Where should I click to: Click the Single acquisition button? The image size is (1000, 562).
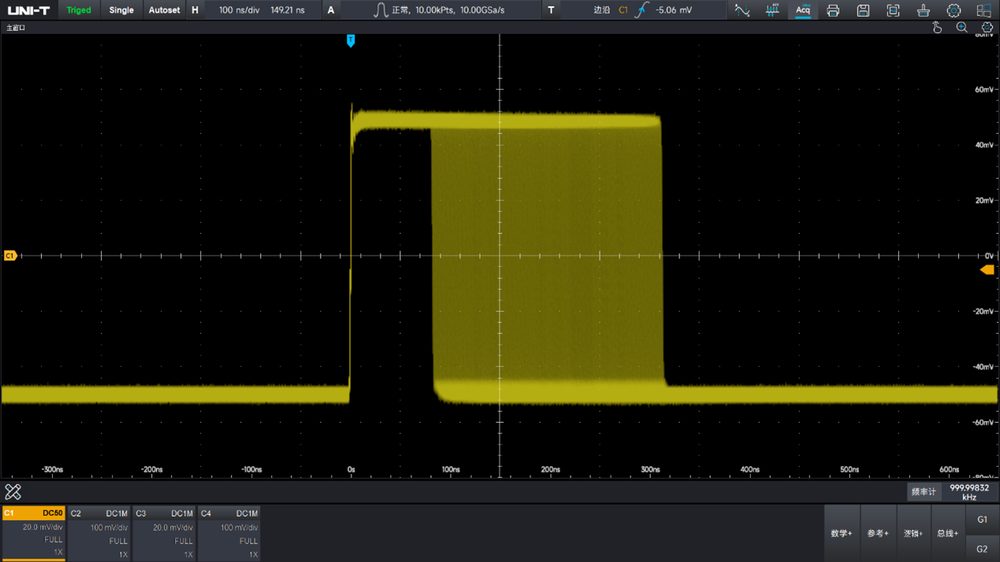pos(121,10)
